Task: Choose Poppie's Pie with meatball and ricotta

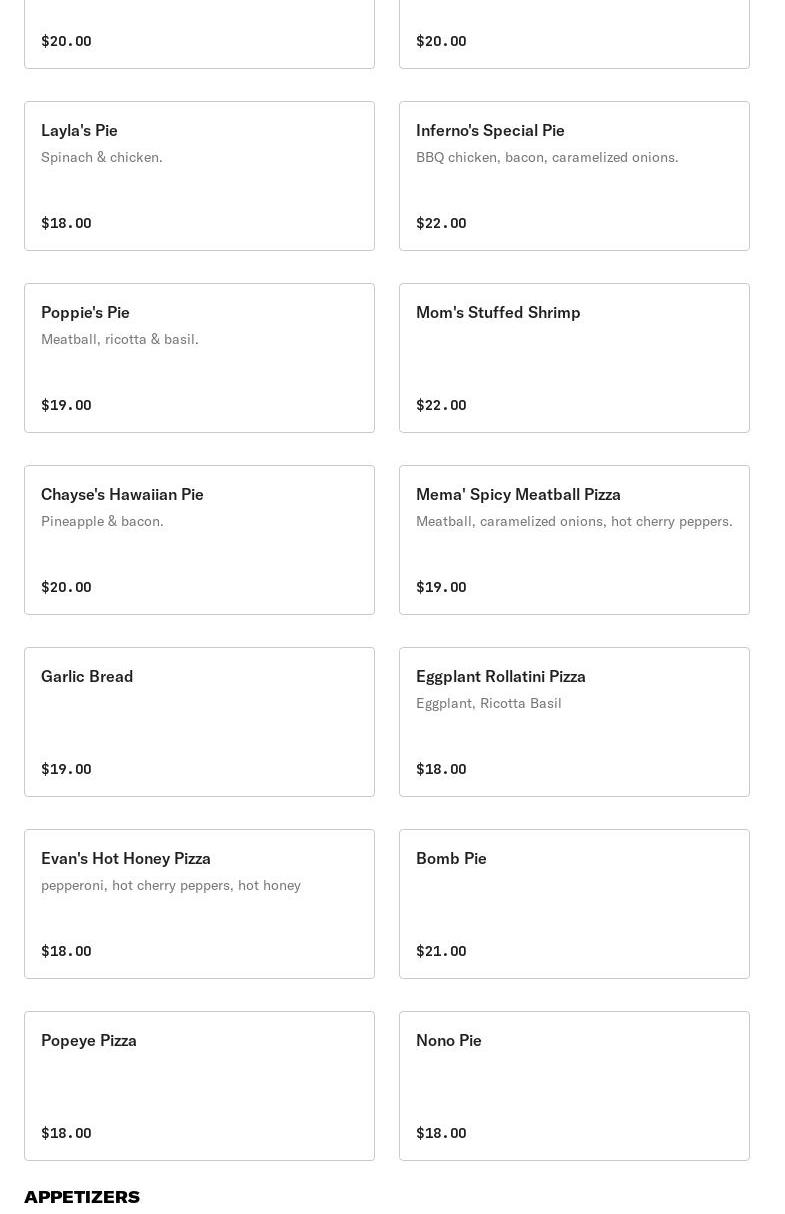Action: point(199,358)
